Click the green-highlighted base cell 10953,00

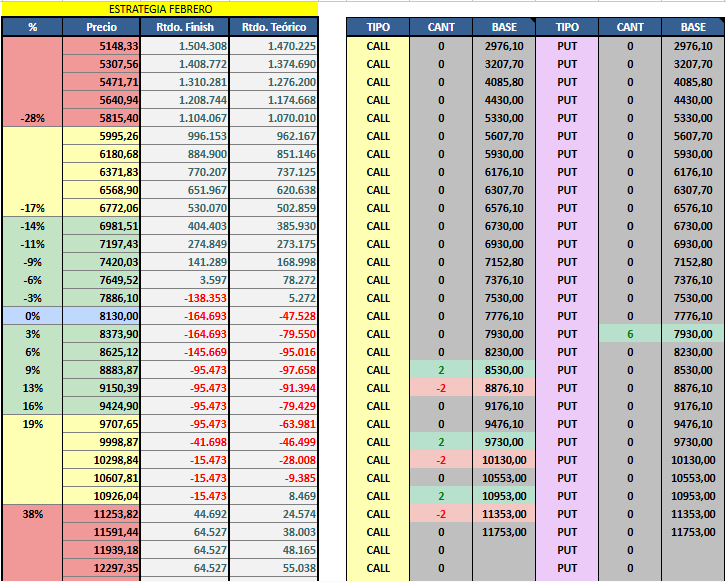[x=504, y=496]
